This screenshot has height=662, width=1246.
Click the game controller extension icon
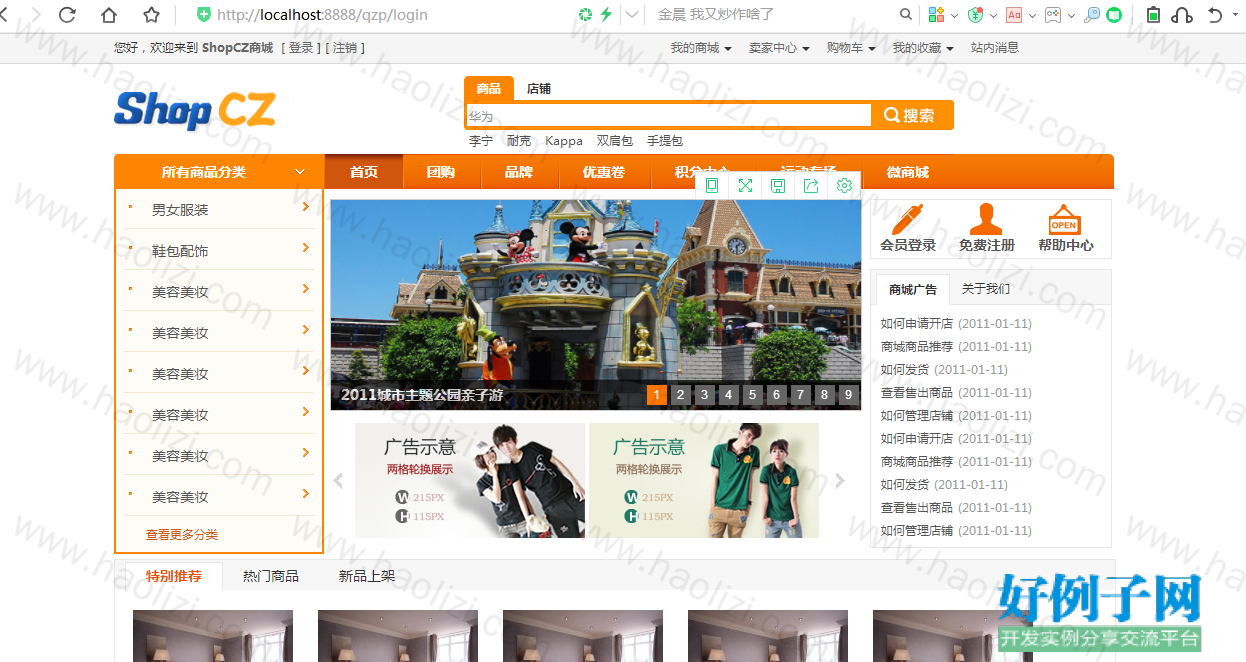[1053, 15]
